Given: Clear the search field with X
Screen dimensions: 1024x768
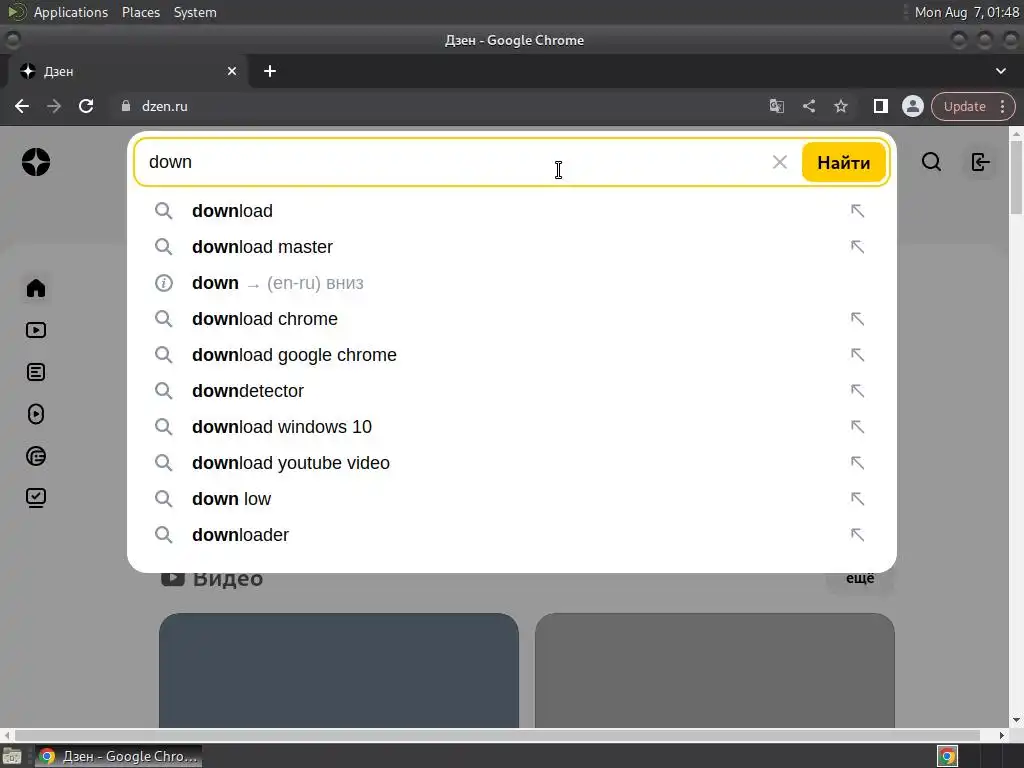Looking at the screenshot, I should [780, 162].
